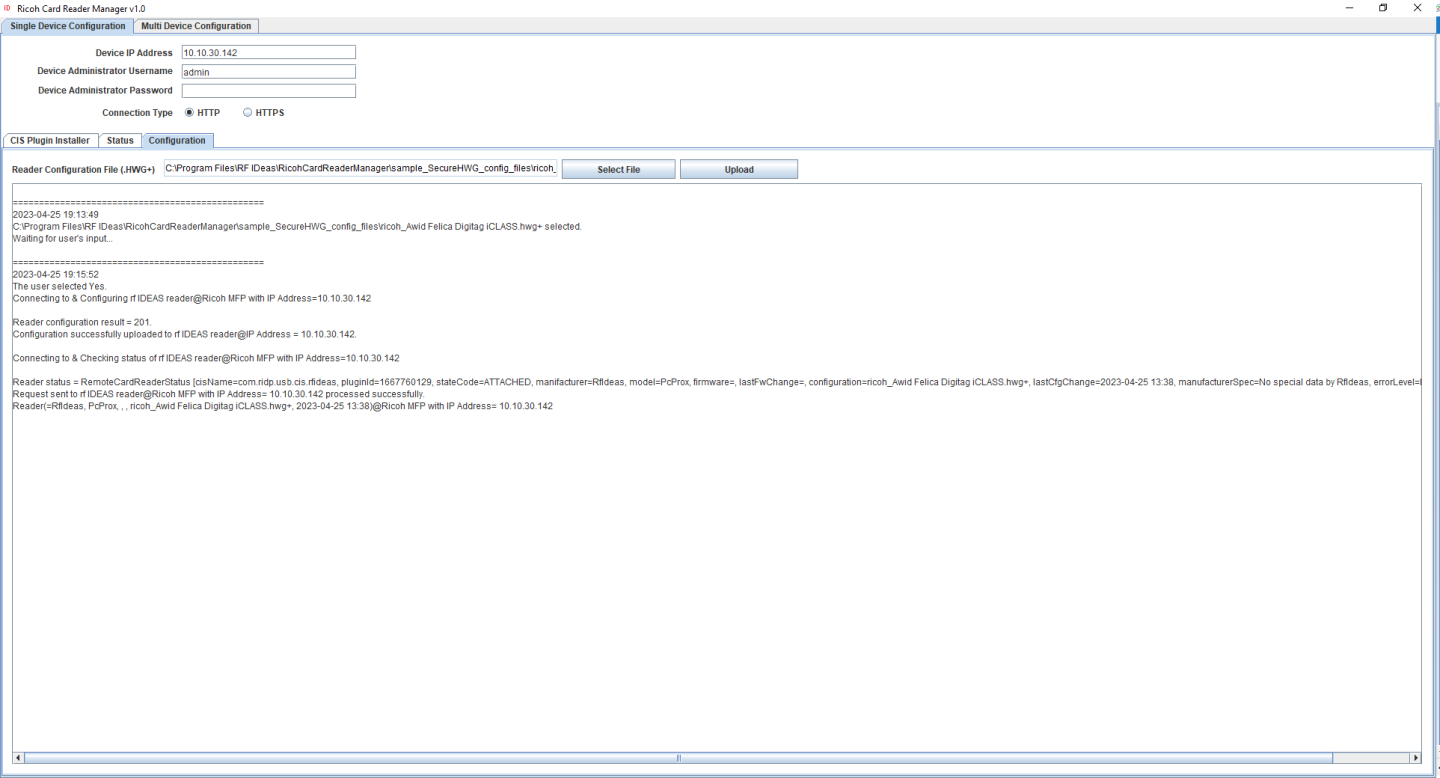Click 'Request sent to rf IDEAS reader' line

click(218, 395)
